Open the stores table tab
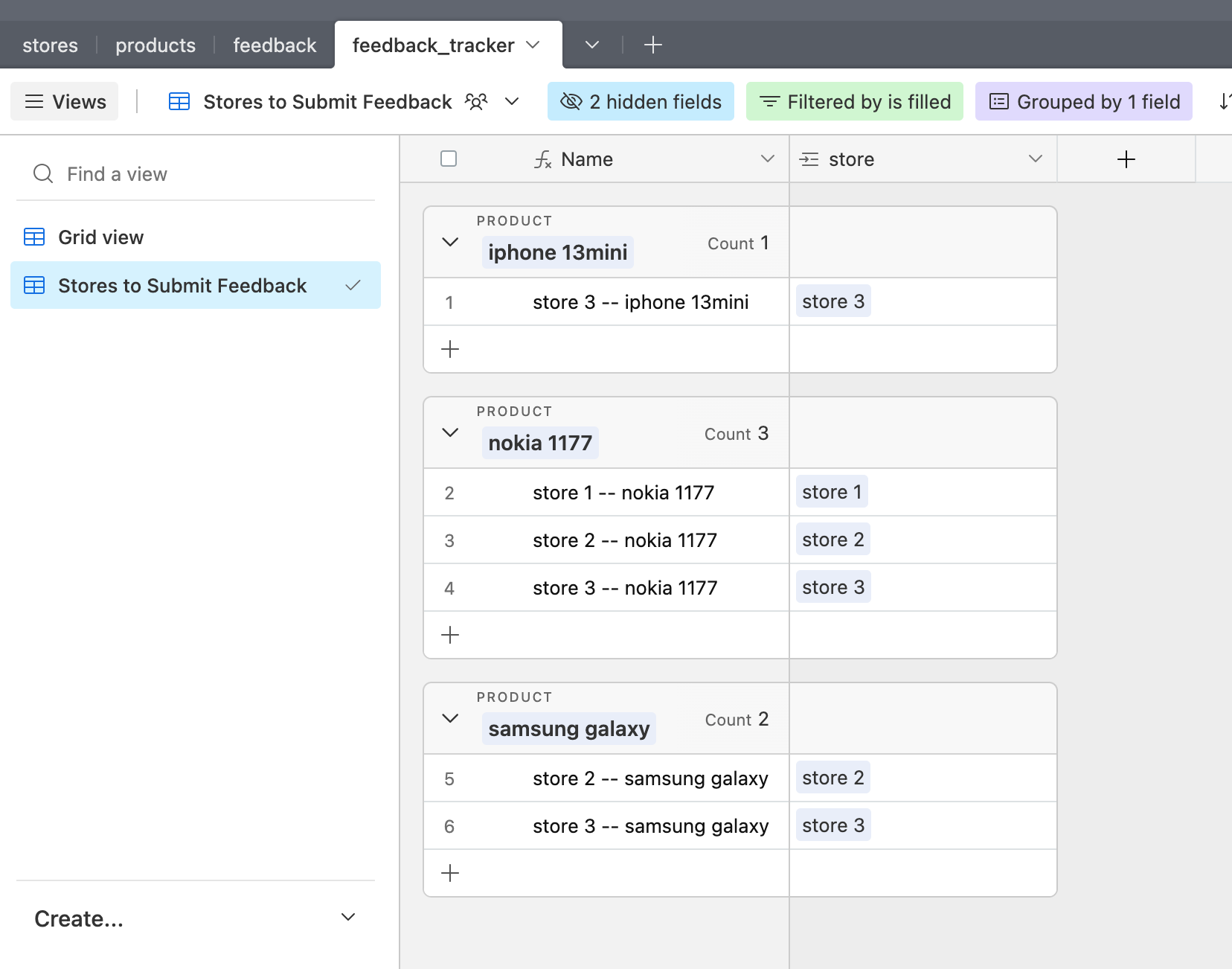Image resolution: width=1232 pixels, height=969 pixels. (x=50, y=45)
